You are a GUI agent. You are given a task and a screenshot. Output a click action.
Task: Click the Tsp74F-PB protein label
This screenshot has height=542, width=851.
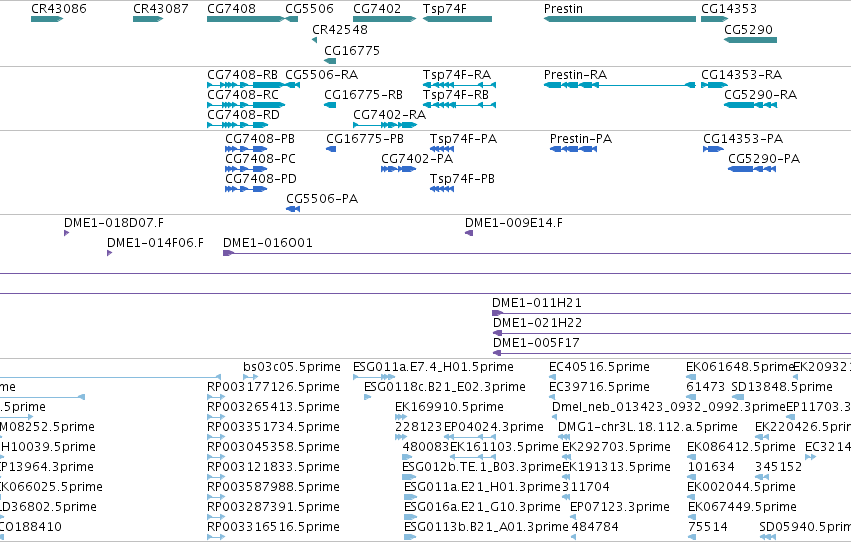pyautogui.click(x=462, y=179)
